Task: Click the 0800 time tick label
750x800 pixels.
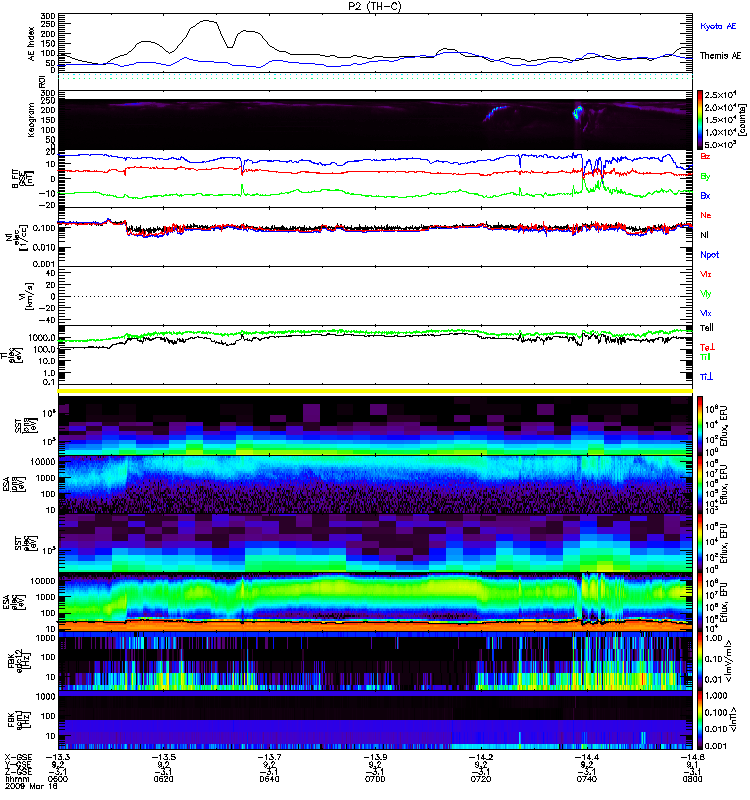Action: pyautogui.click(x=692, y=779)
